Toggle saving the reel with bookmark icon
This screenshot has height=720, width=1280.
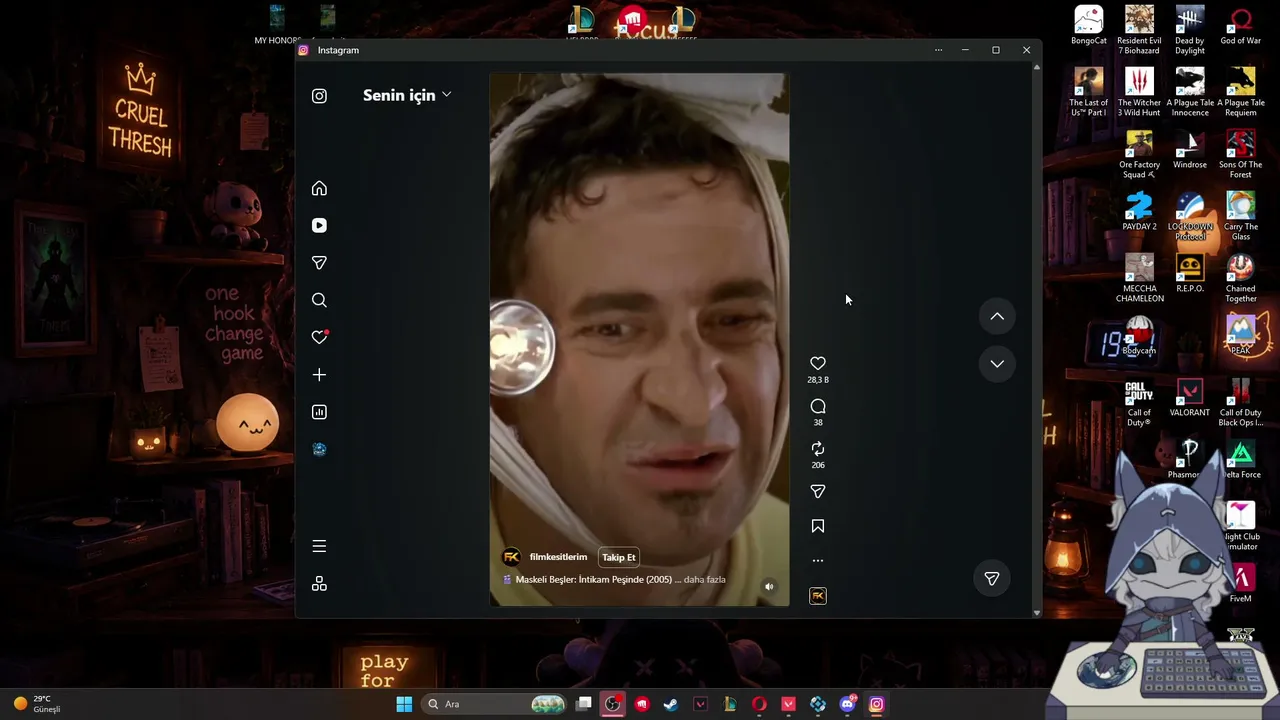818,526
